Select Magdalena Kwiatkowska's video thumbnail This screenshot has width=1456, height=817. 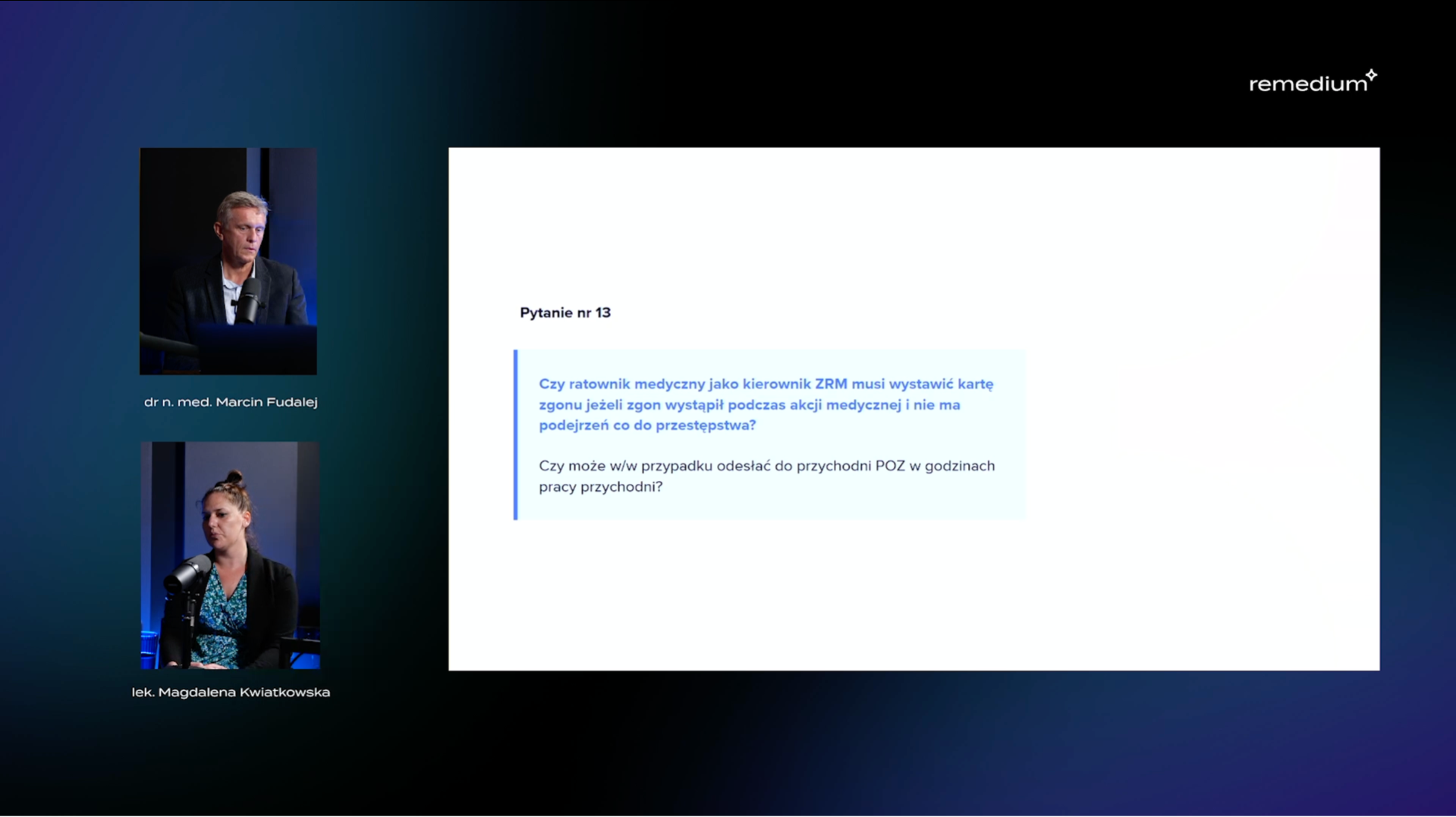click(x=230, y=555)
